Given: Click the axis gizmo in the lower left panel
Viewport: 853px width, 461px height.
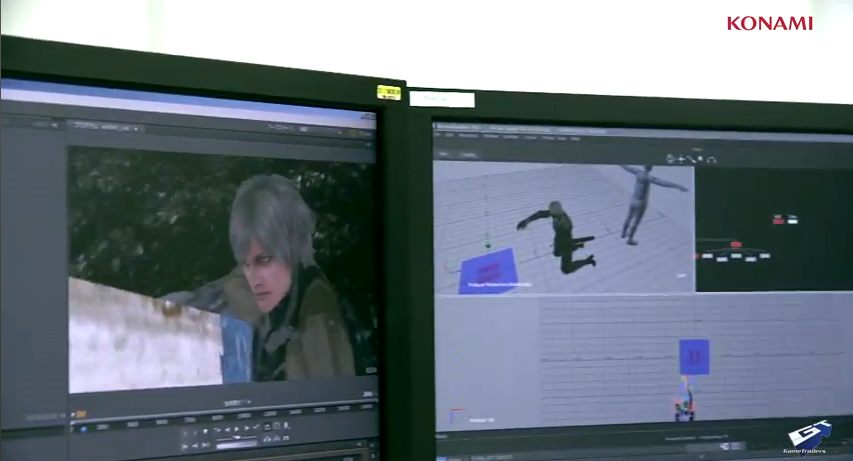Looking at the screenshot, I should point(458,415).
